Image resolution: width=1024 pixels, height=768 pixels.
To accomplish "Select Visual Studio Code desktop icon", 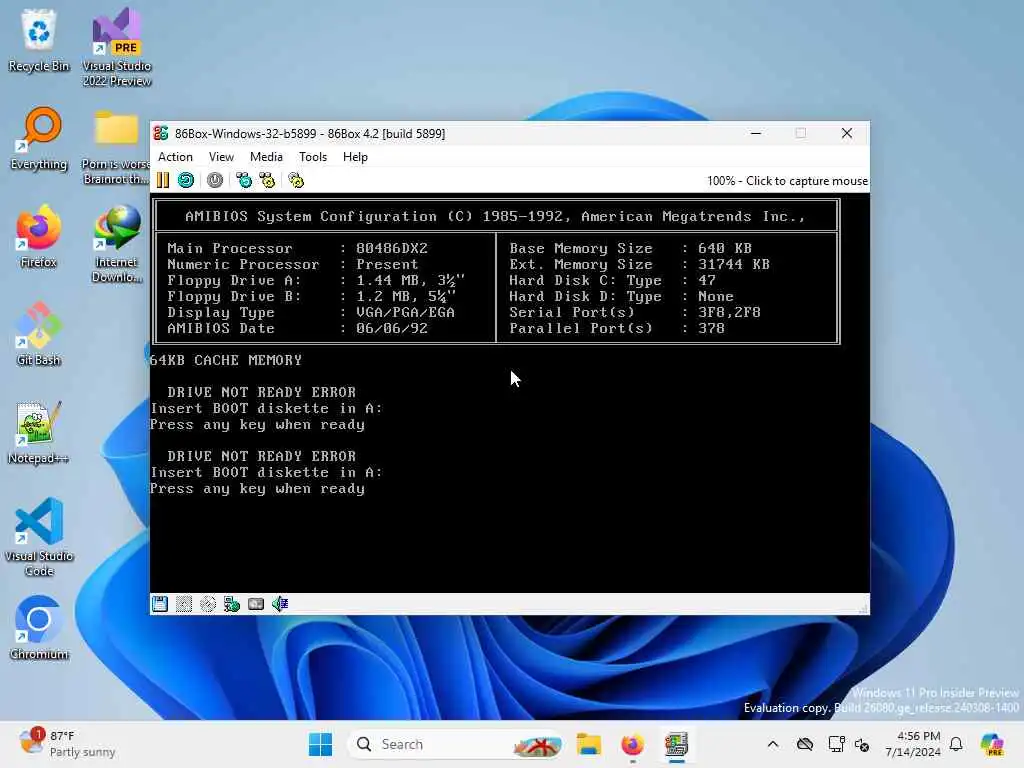I will tap(39, 537).
